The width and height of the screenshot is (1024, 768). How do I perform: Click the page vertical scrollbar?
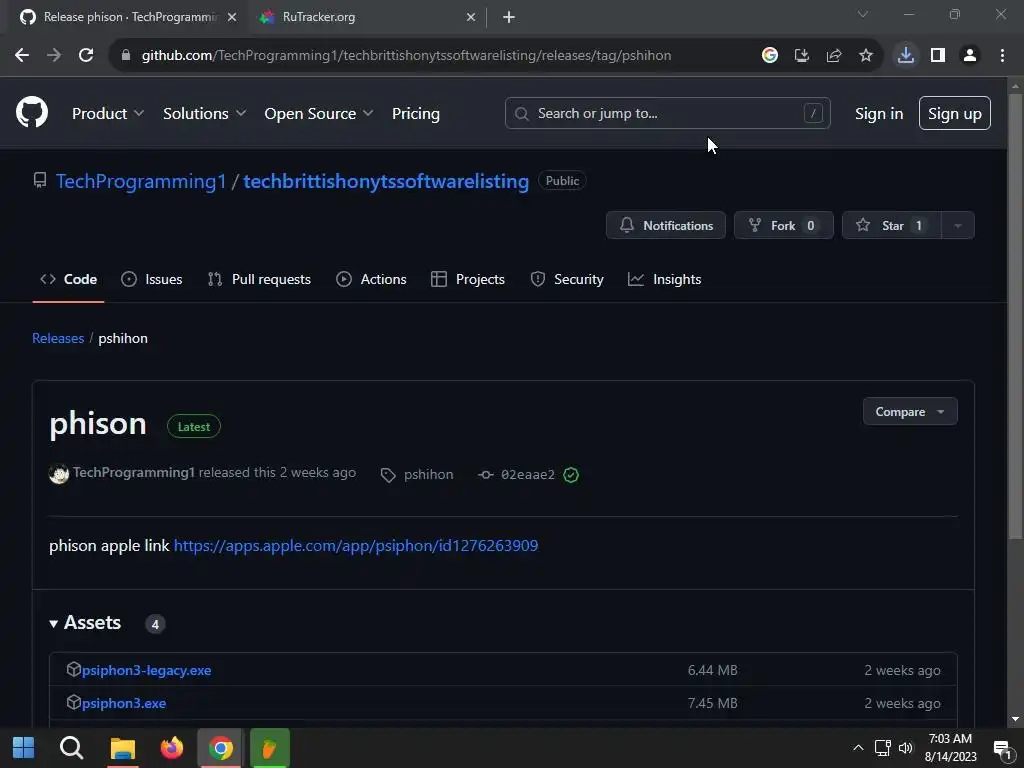pyautogui.click(x=1016, y=316)
